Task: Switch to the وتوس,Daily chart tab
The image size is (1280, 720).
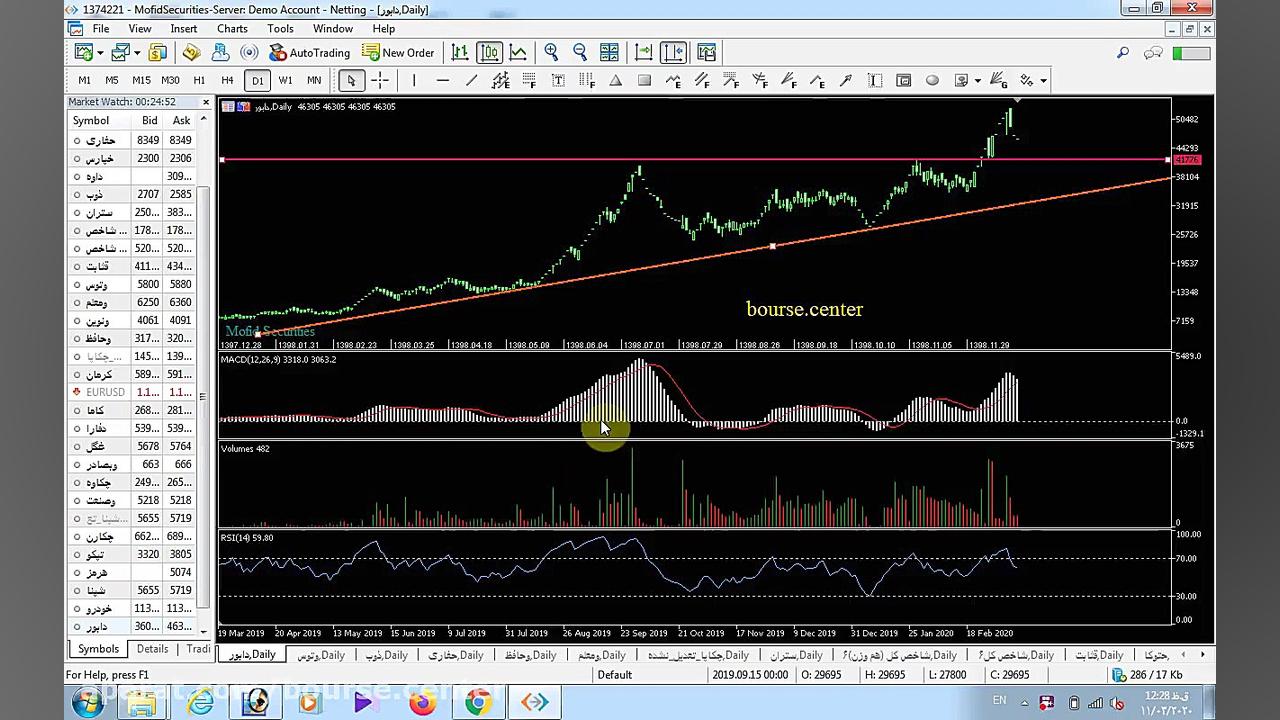Action: click(x=320, y=655)
